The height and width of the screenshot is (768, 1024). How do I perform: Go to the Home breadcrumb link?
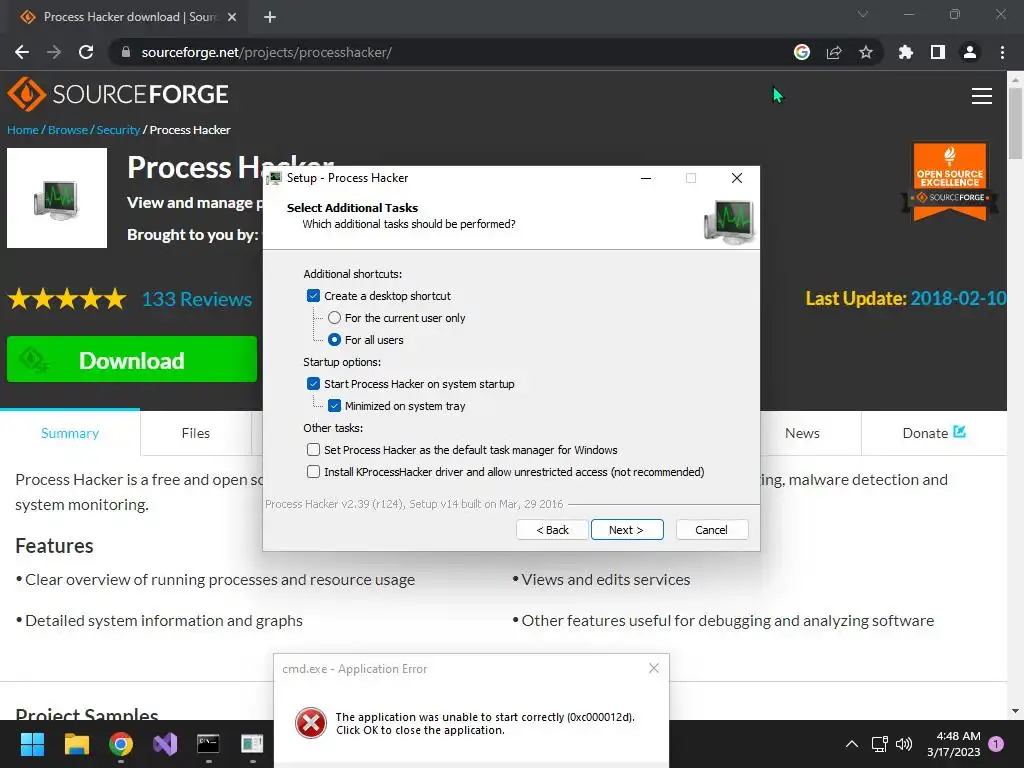tap(23, 130)
